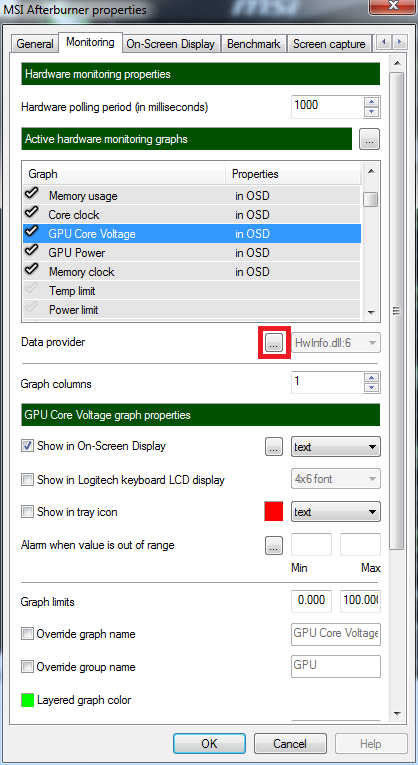Switch to the General tab
This screenshot has width=418, height=765.
click(x=35, y=43)
